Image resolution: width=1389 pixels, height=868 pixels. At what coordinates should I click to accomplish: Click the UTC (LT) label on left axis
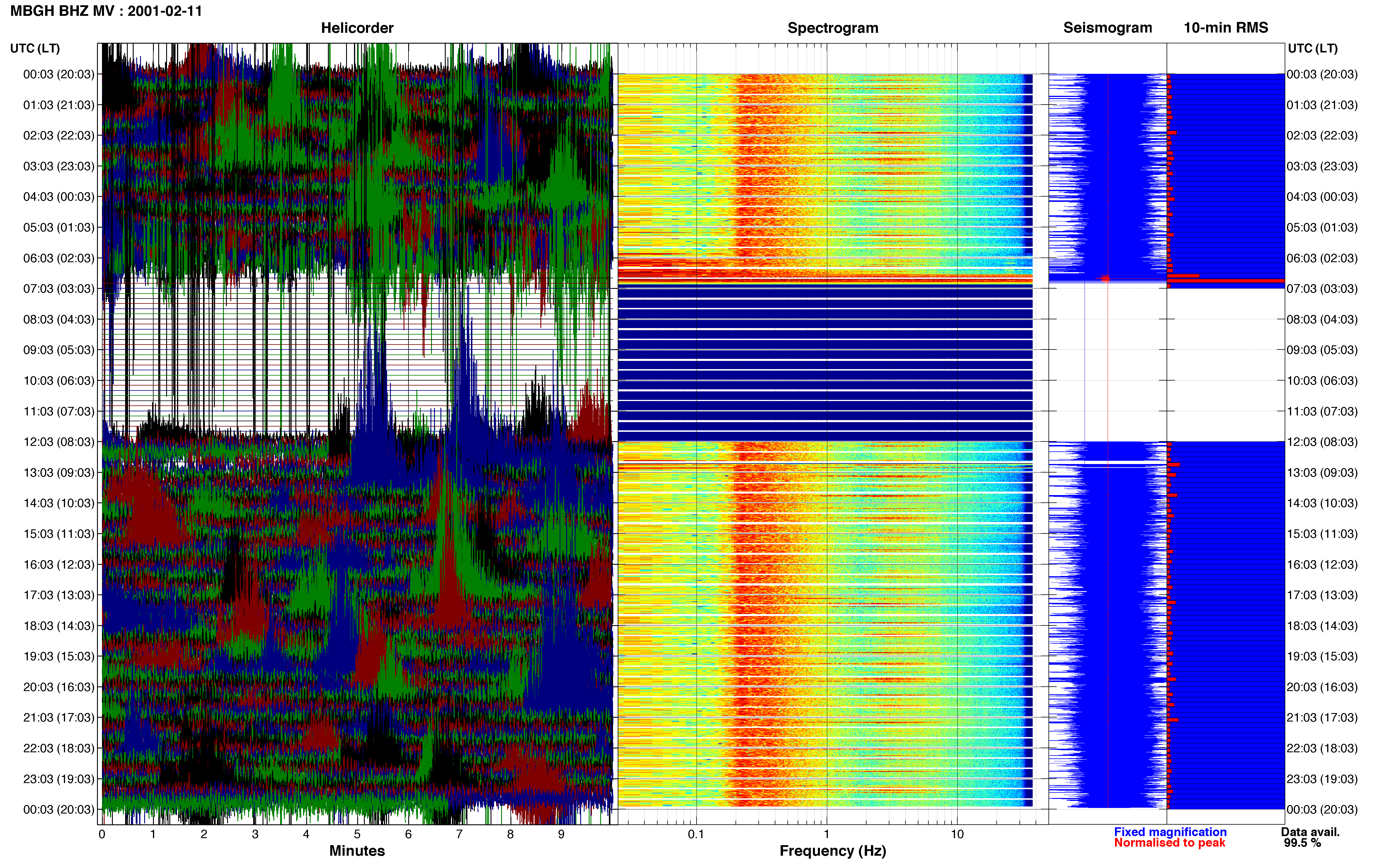[35, 48]
